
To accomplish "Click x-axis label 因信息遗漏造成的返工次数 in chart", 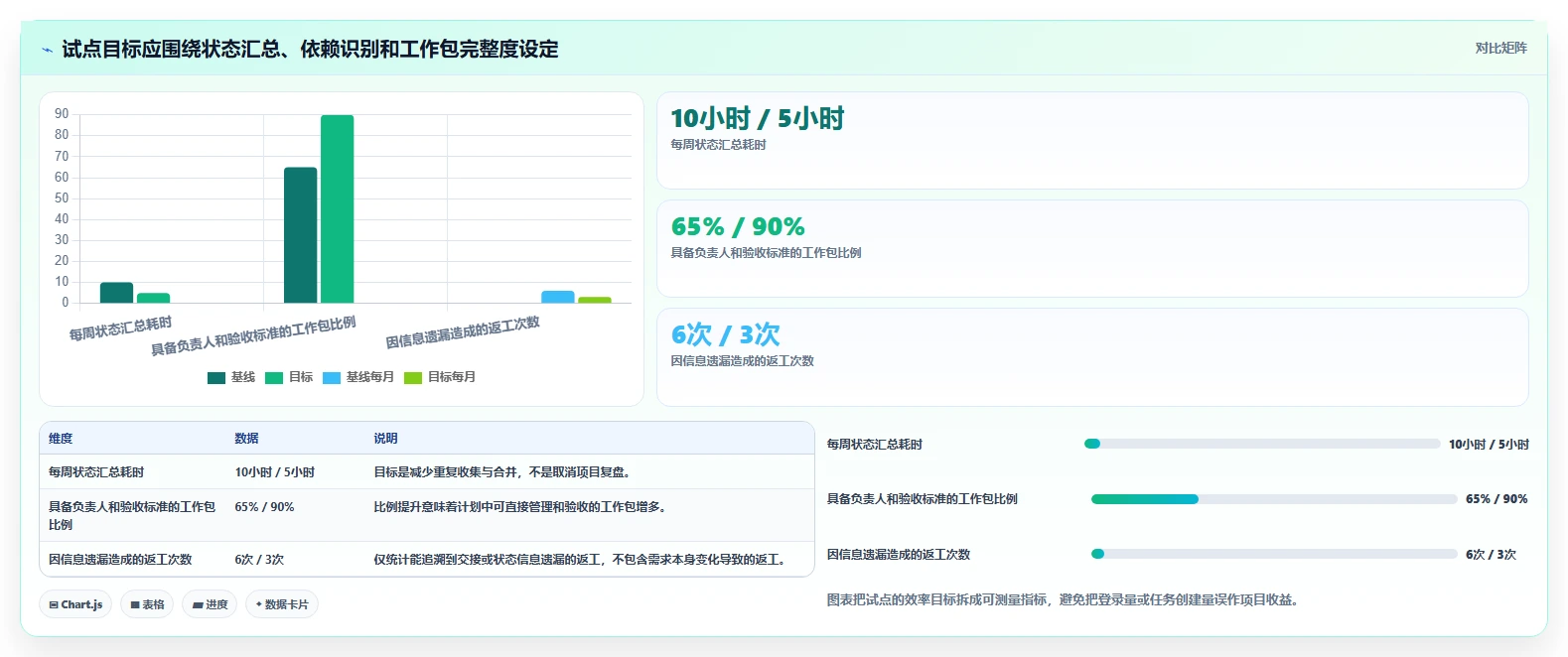I will (463, 332).
